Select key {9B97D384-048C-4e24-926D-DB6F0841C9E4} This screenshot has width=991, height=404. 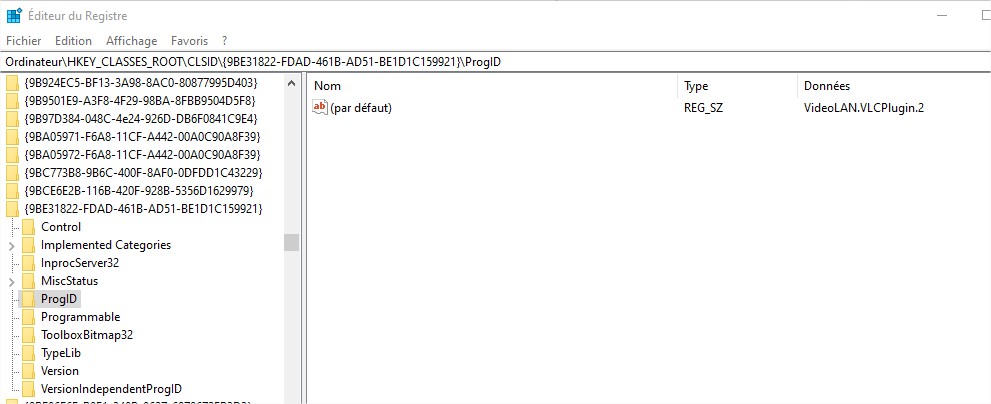[142, 119]
